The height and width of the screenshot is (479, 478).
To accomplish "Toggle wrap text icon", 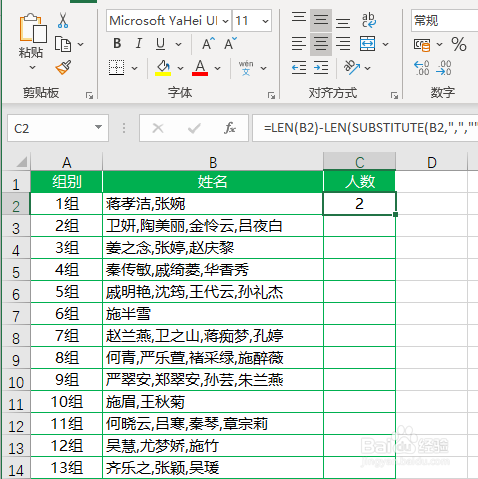I will [369, 21].
